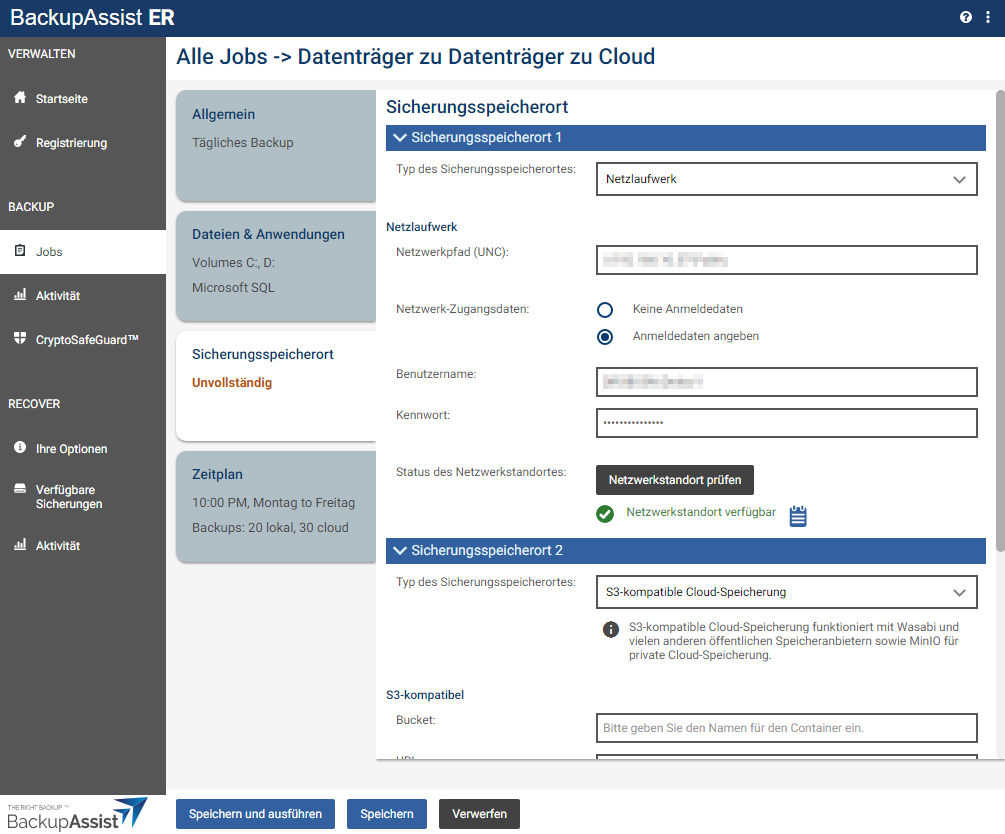Open the Netzlaufwerk storage type dropdown
This screenshot has width=1005, height=834.
(786, 180)
